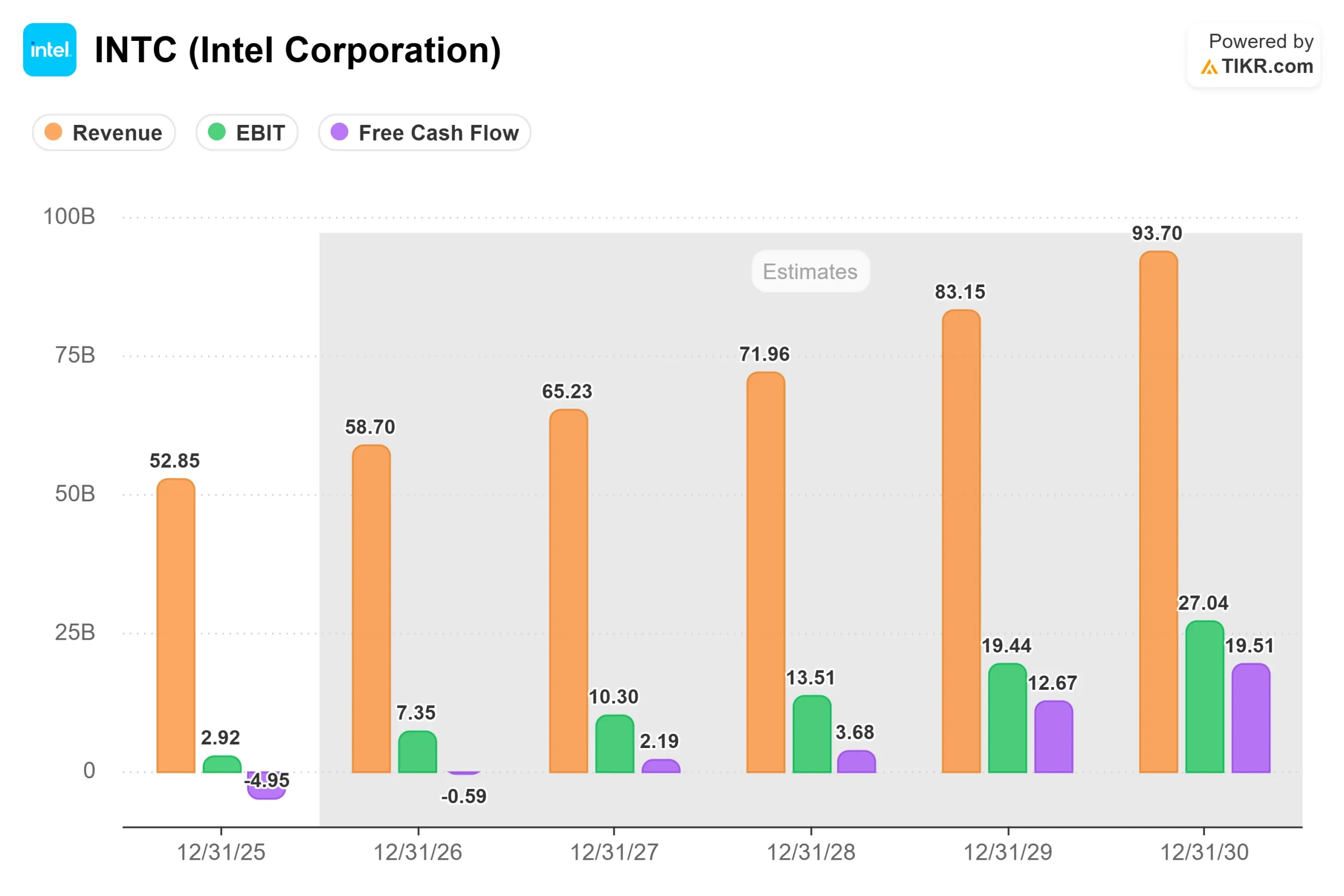Image resolution: width=1344 pixels, height=896 pixels.
Task: Click the 19.51 free cash flow bar
Action: point(1251,718)
